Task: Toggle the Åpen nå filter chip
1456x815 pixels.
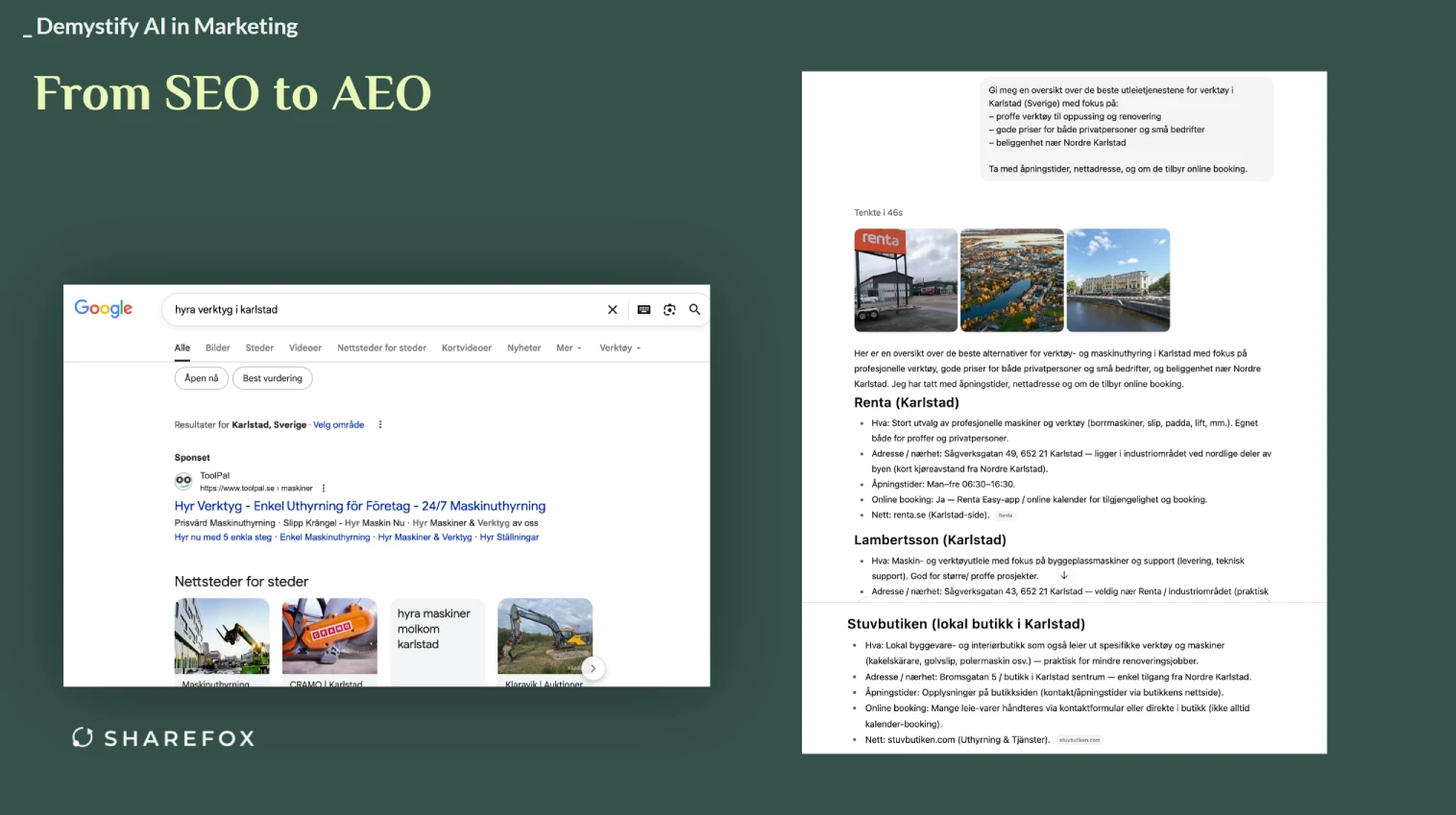Action: [x=202, y=378]
